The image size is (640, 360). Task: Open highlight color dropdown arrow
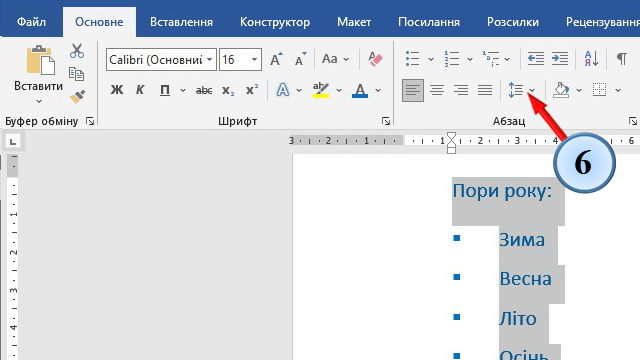339,90
